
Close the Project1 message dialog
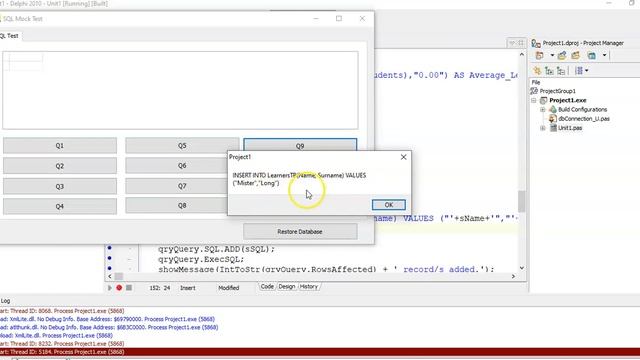coord(403,157)
